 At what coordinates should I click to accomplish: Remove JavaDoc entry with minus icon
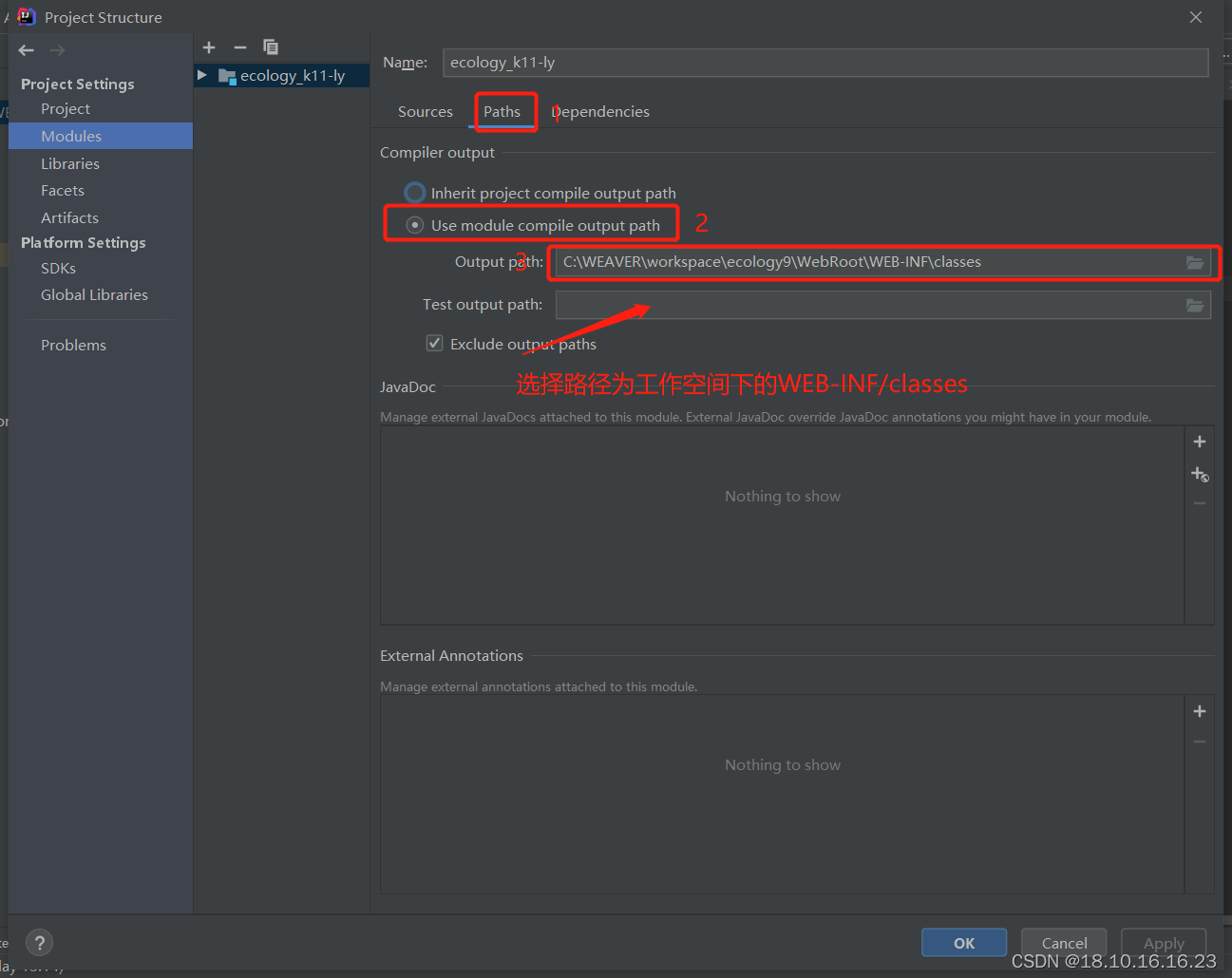click(1200, 503)
